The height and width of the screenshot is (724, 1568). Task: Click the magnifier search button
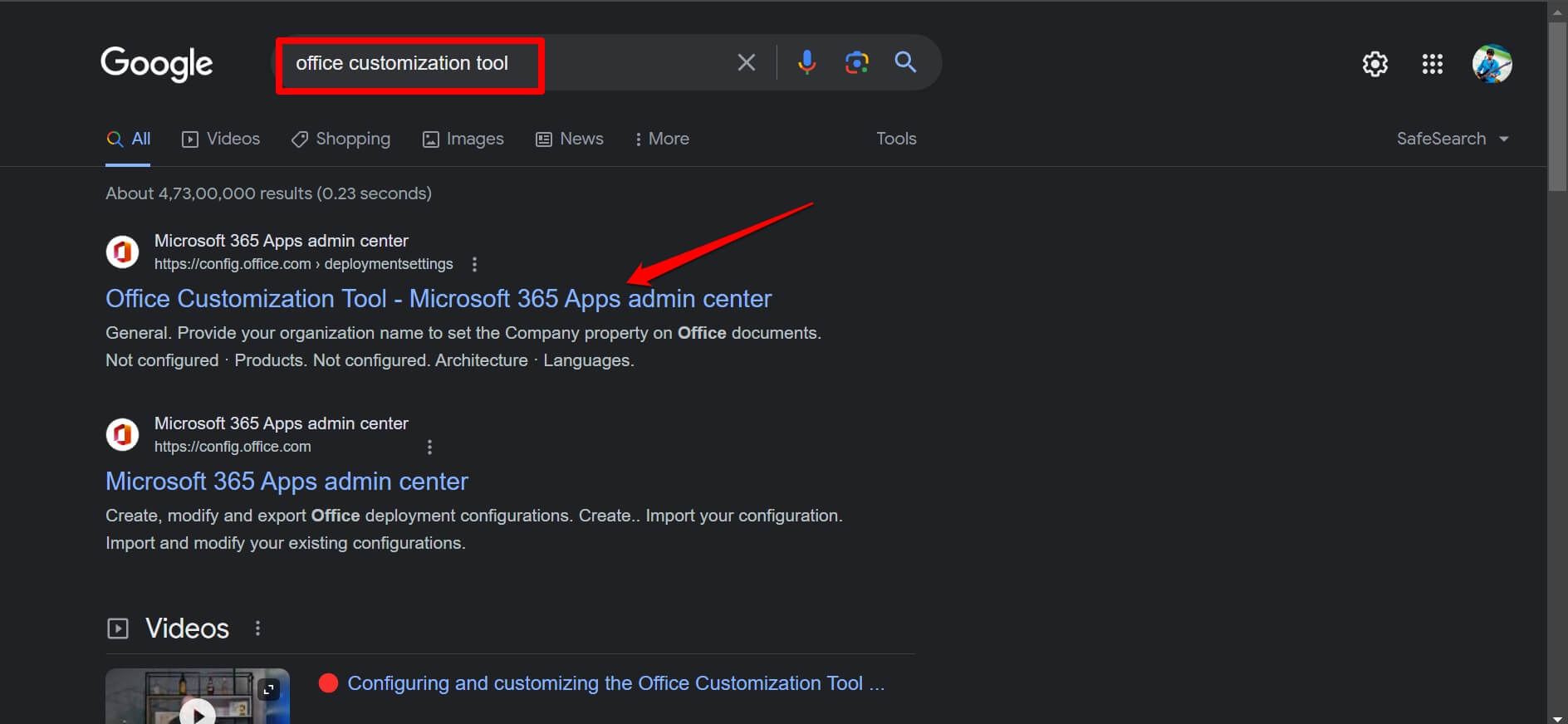[905, 62]
